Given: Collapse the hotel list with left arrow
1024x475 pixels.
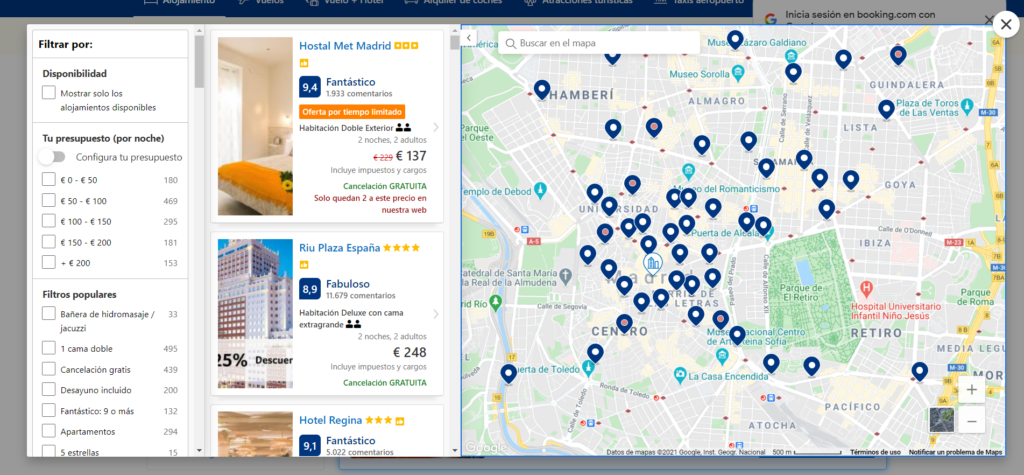Looking at the screenshot, I should point(469,38).
